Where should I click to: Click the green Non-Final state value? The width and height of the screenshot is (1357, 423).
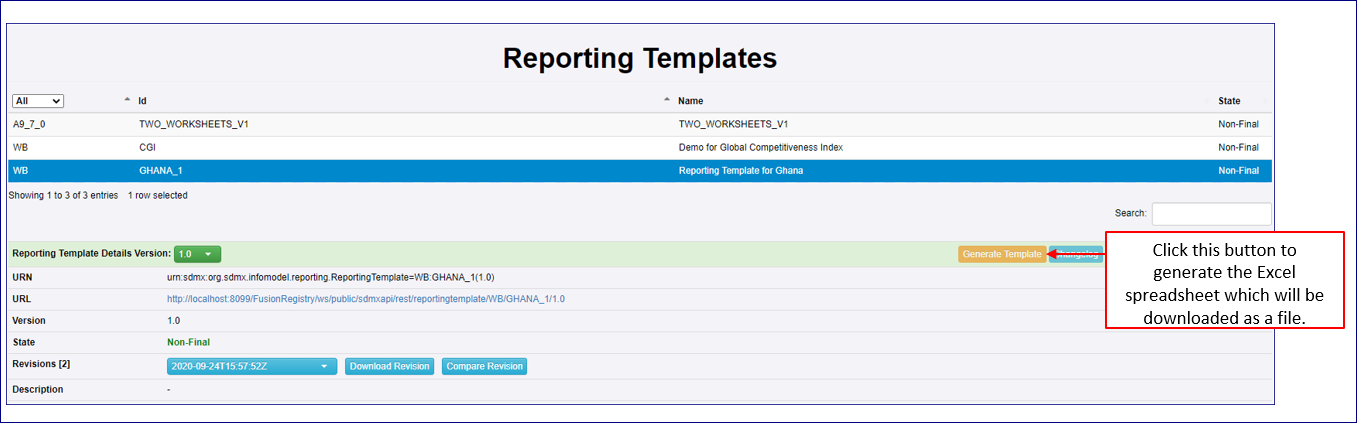pos(188,342)
